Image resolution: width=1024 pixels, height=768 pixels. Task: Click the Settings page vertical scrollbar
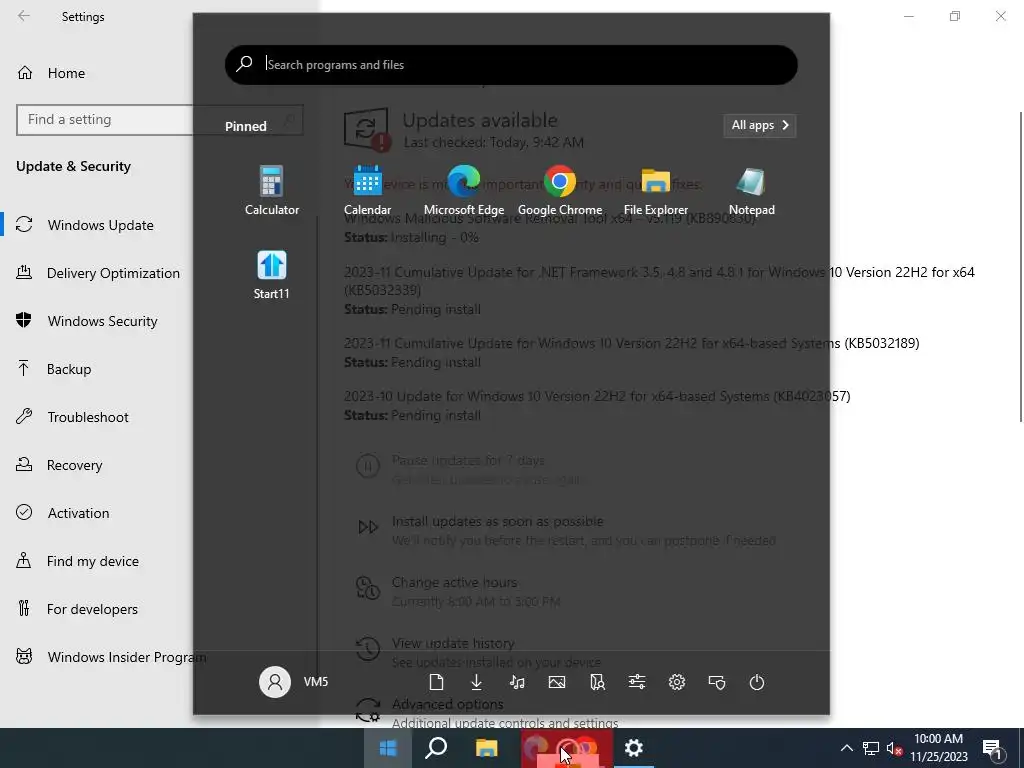(x=1019, y=266)
